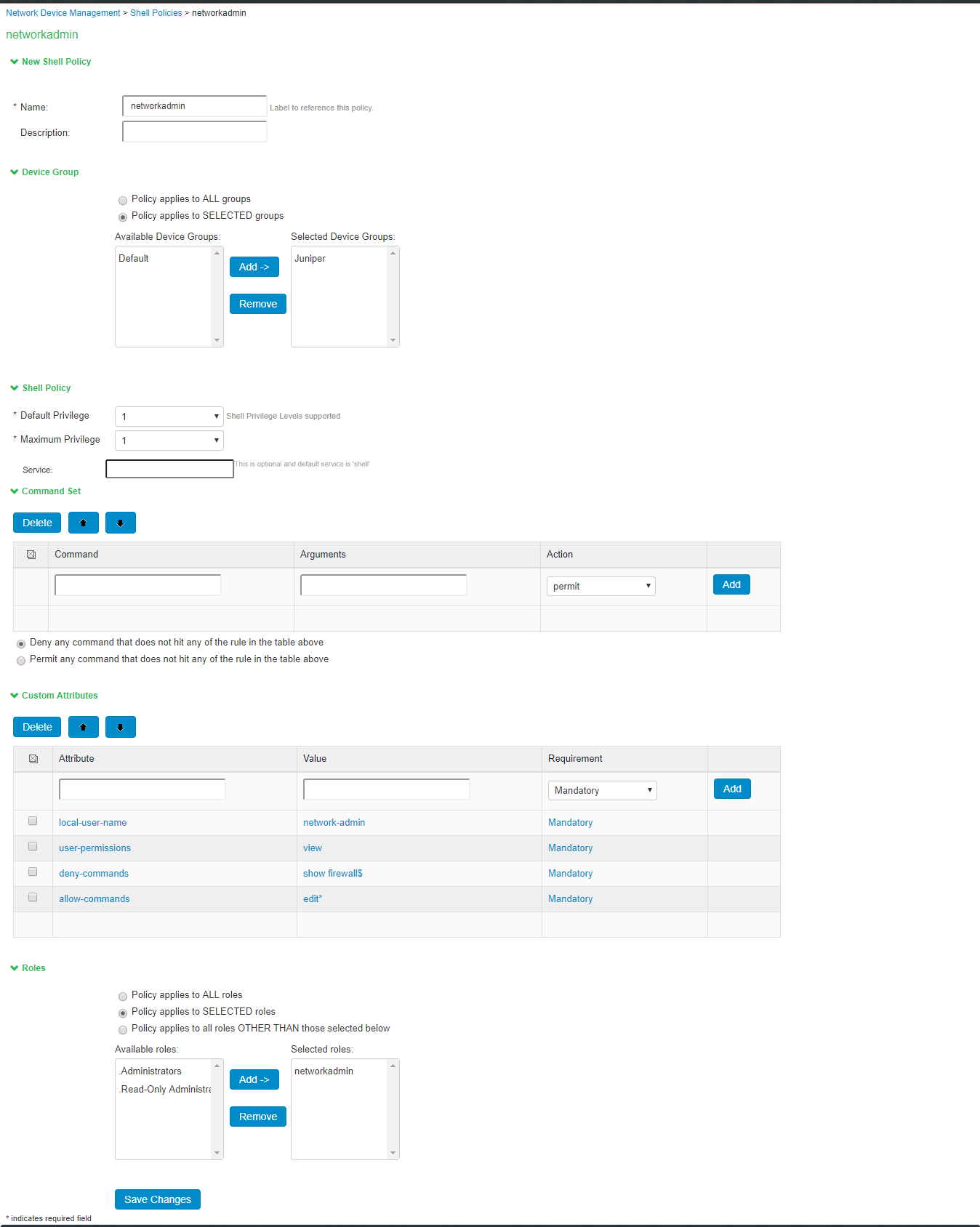
Task: Select Policy applies to ALL groups
Action: [123, 201]
